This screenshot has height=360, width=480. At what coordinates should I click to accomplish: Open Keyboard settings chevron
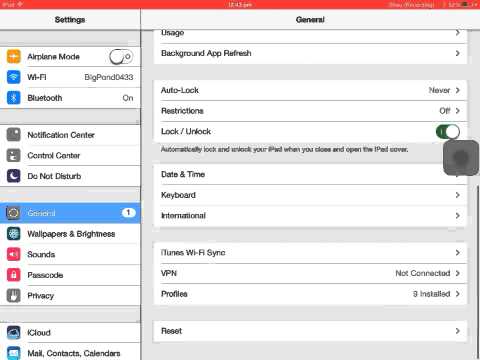pos(458,195)
